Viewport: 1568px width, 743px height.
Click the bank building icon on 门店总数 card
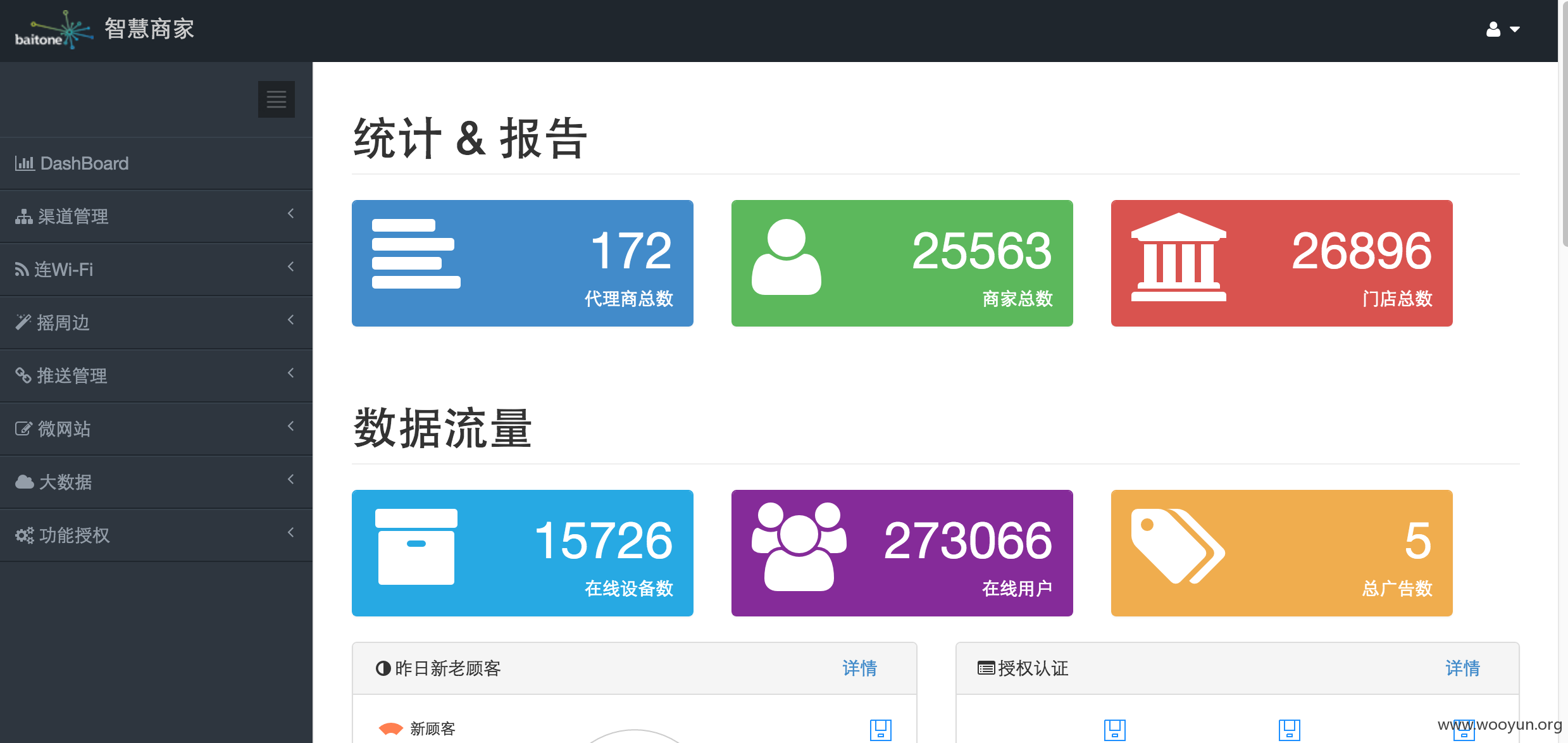[x=1179, y=257]
